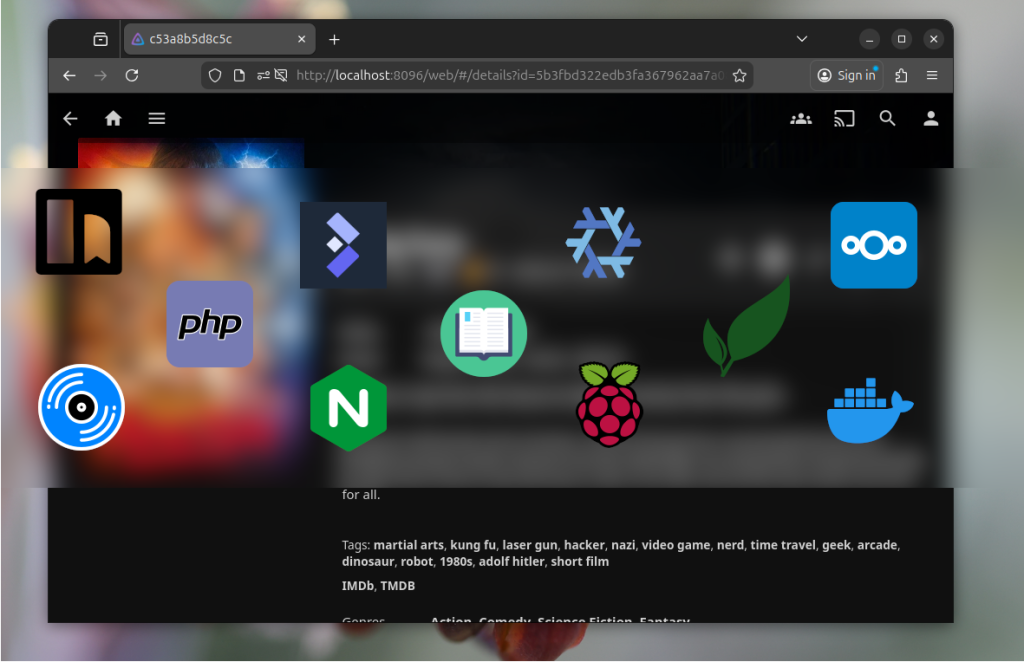This screenshot has height=662, width=1024.
Task: Select the Raspberry Pi logo
Action: (610, 403)
